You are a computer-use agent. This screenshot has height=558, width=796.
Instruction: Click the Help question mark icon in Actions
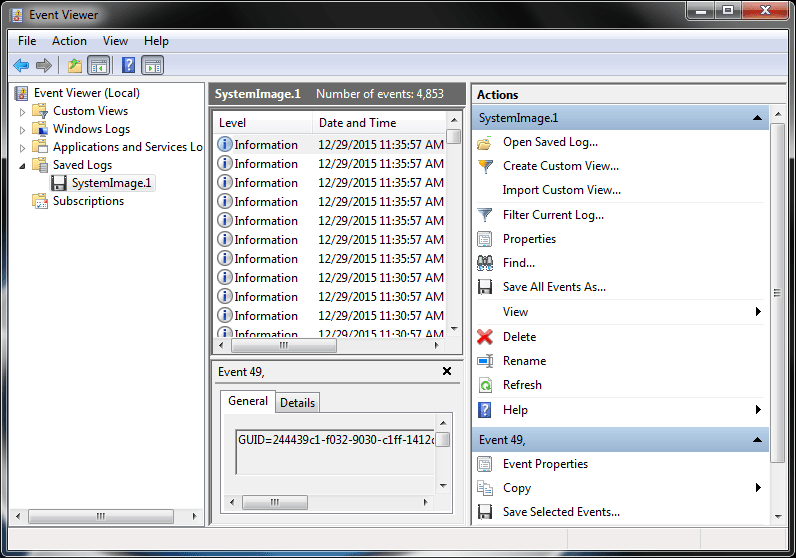click(x=485, y=410)
